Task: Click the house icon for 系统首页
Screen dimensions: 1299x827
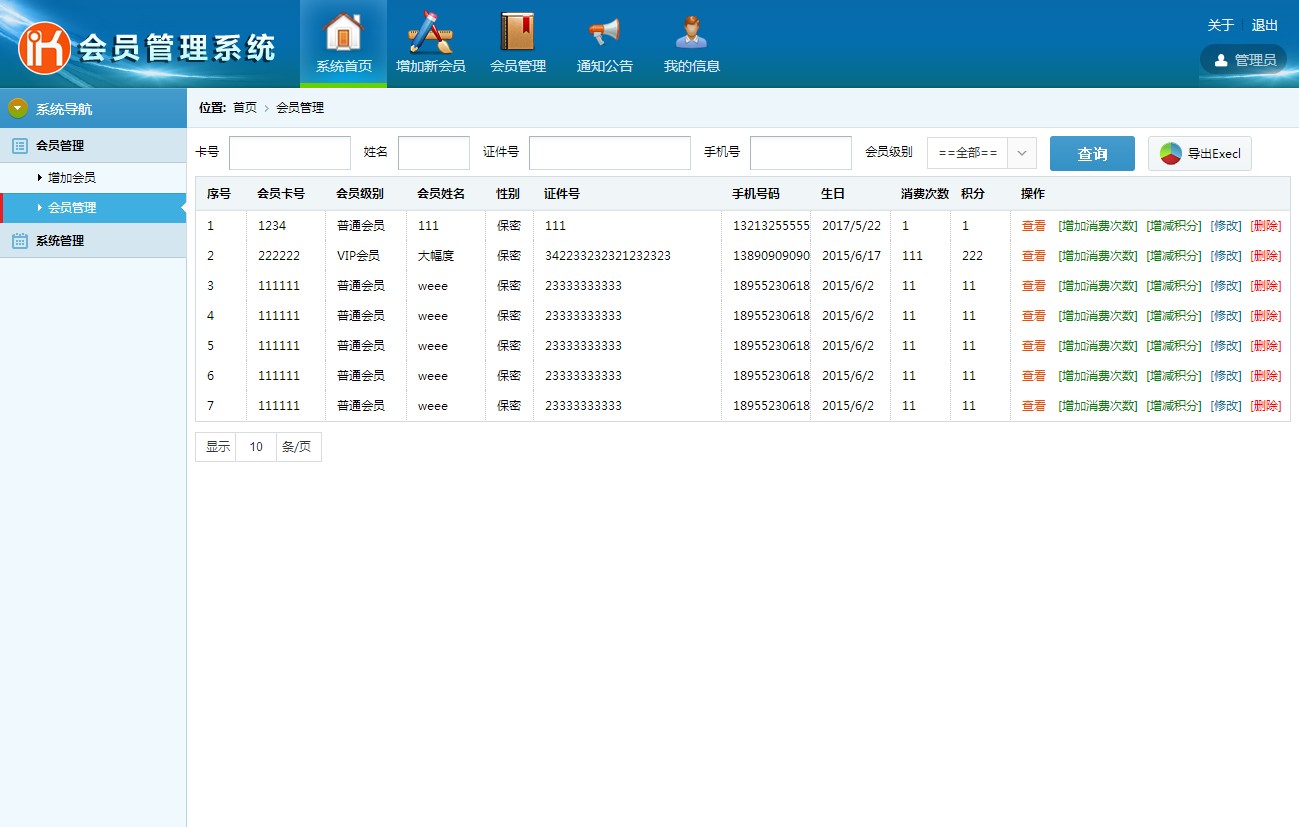Action: click(x=343, y=32)
